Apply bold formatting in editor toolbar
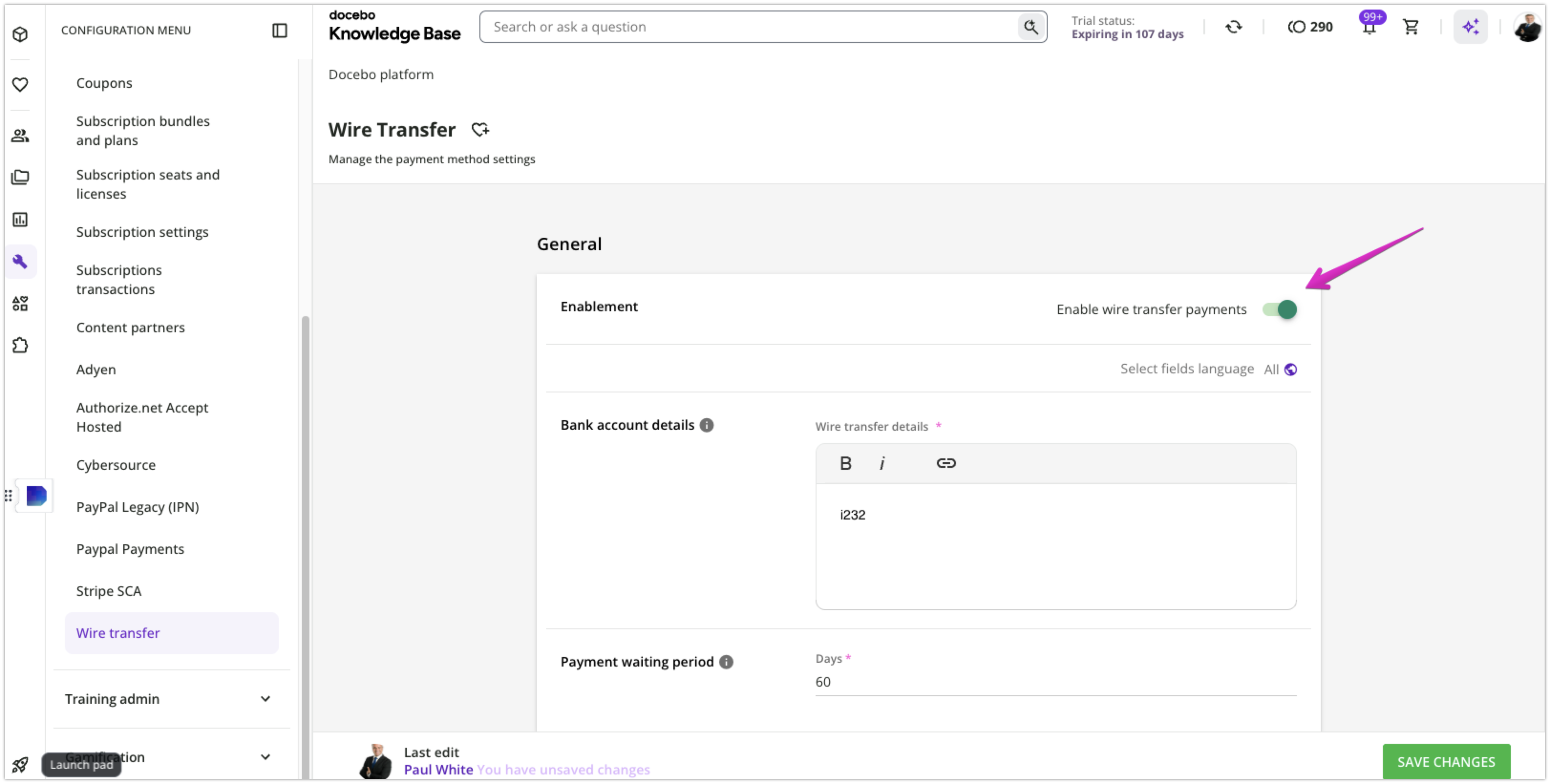The width and height of the screenshot is (1550, 784). click(845, 463)
